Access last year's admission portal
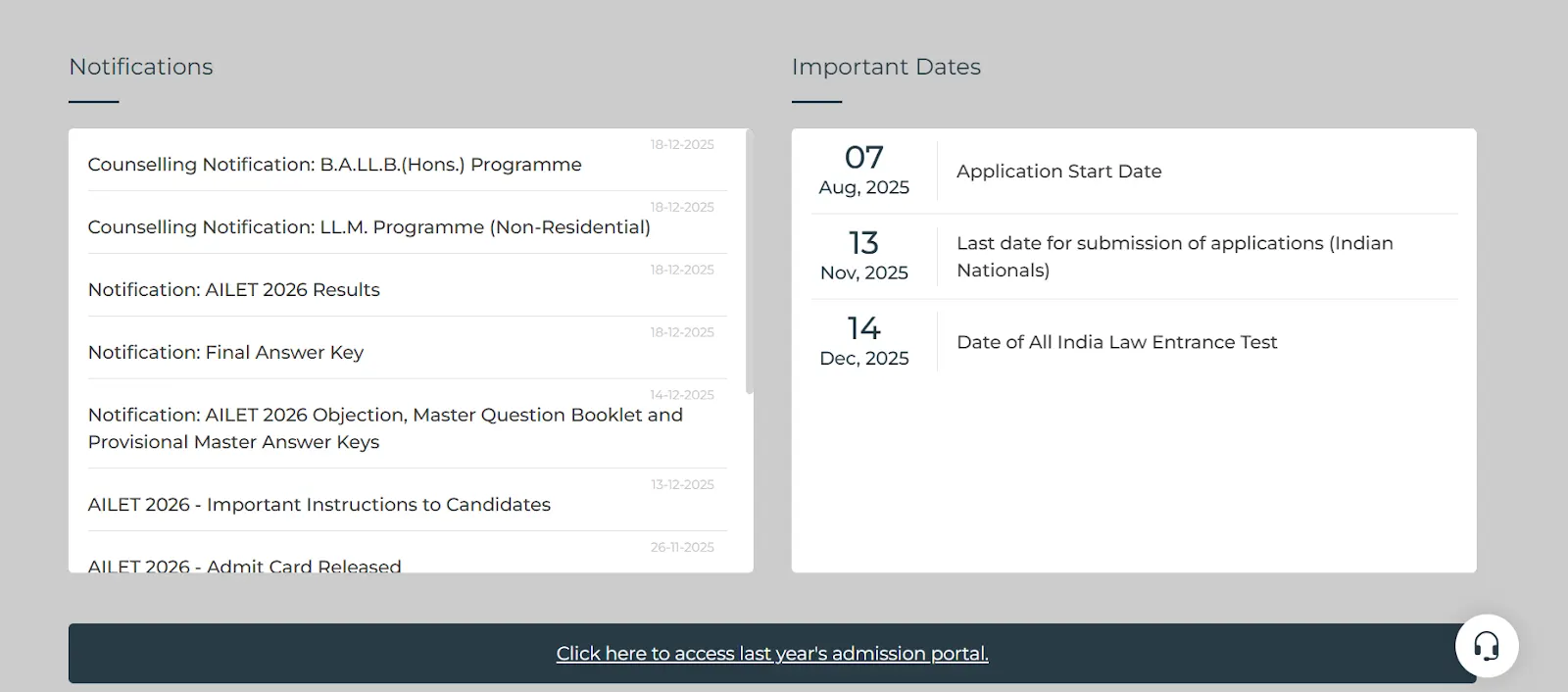The height and width of the screenshot is (692, 1568). 772,653
